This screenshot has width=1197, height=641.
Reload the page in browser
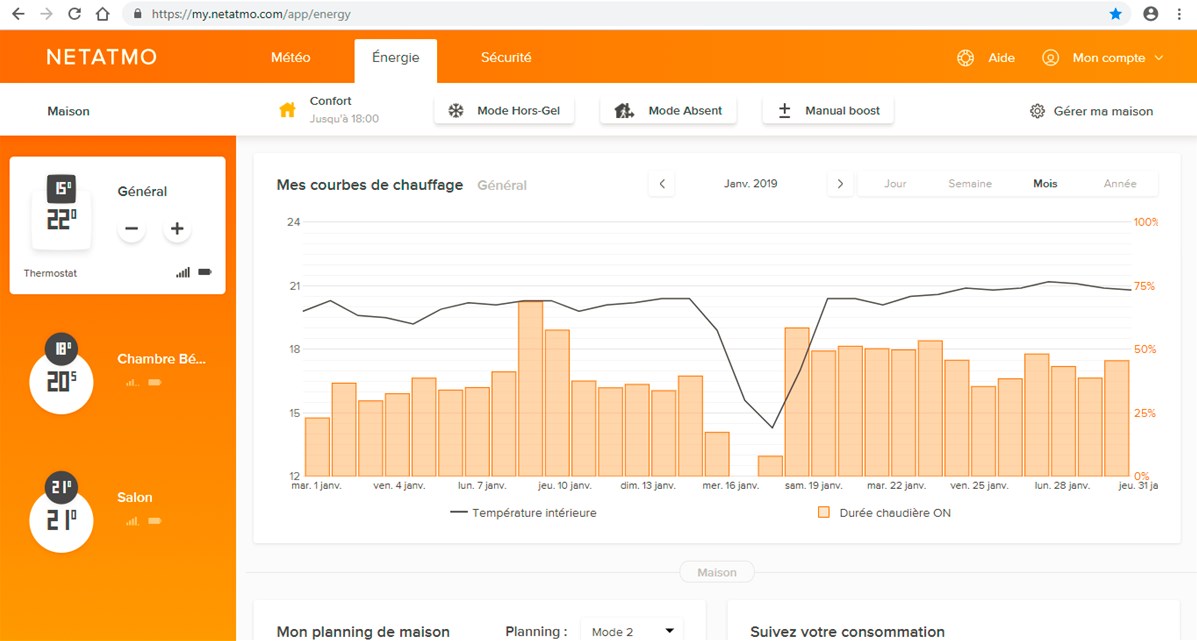[74, 14]
